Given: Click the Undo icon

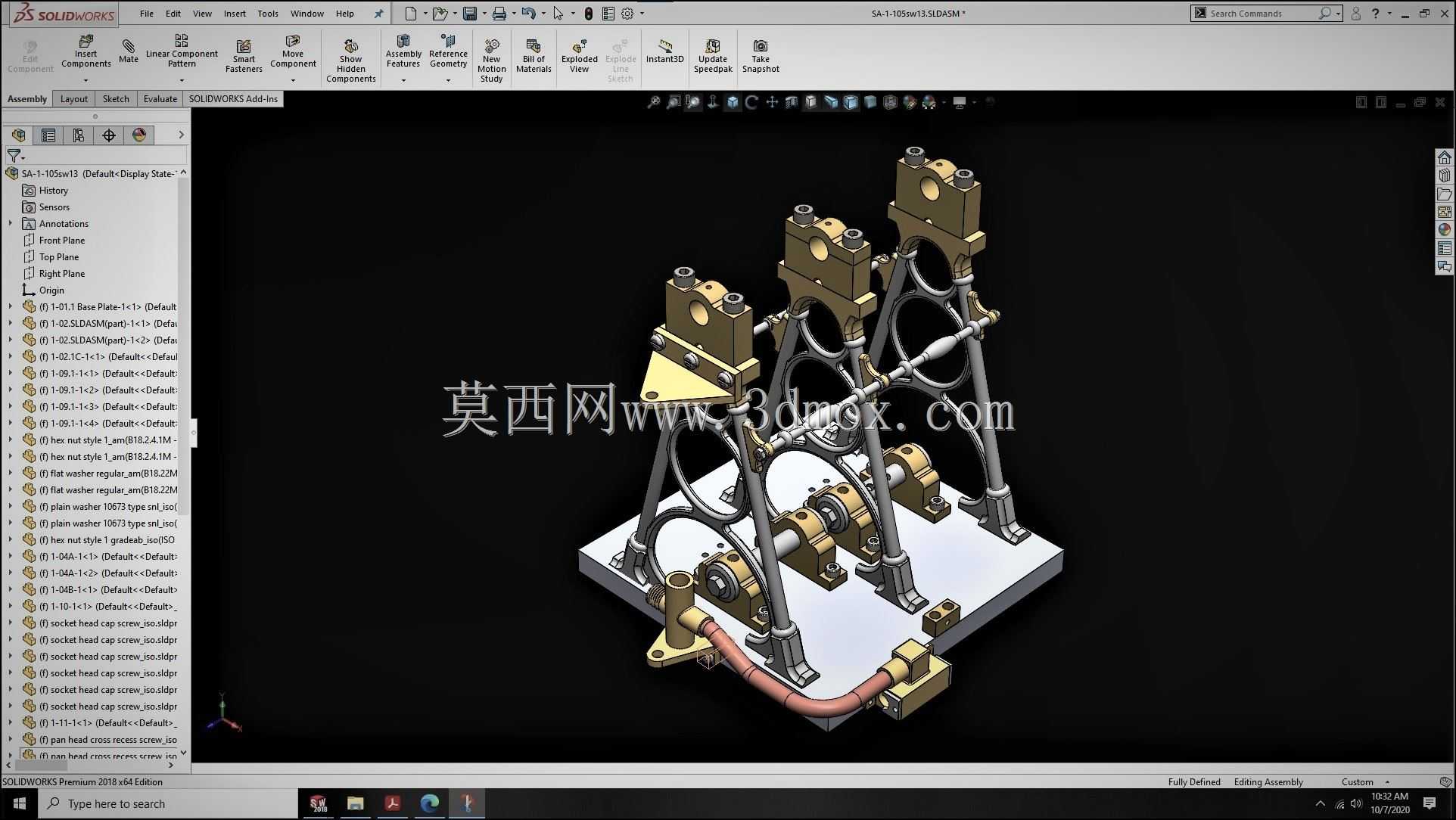Looking at the screenshot, I should [529, 14].
